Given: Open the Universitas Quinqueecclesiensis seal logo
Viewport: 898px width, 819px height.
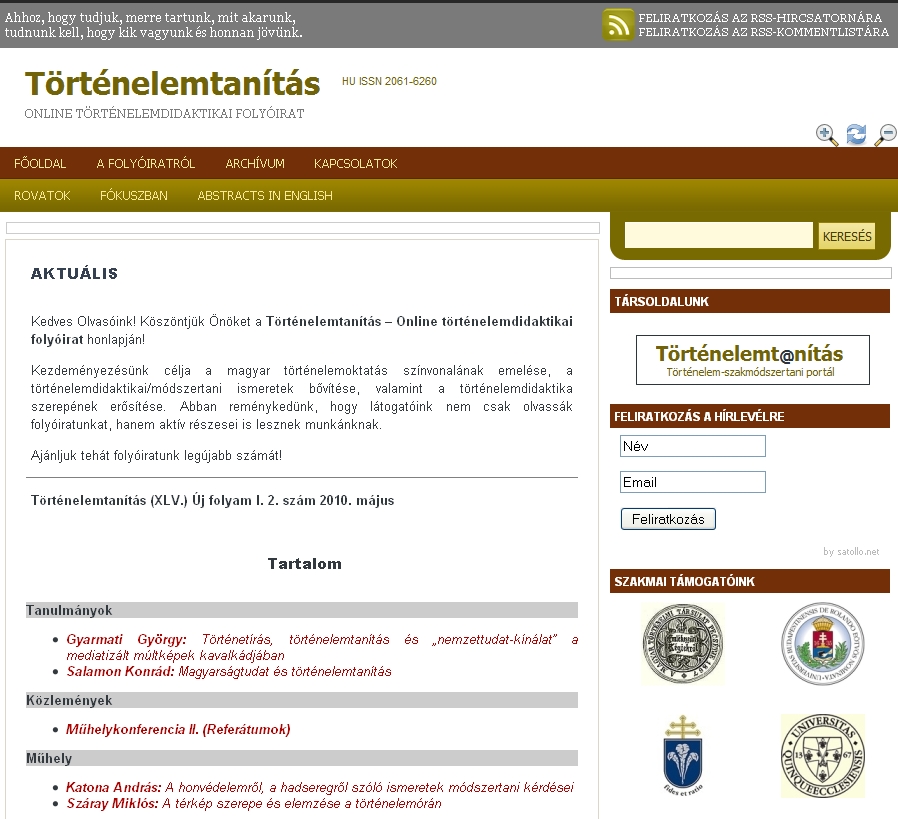Looking at the screenshot, I should click(x=823, y=756).
